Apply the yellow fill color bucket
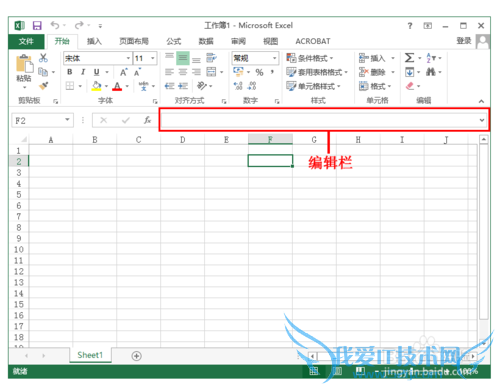 tap(97, 86)
